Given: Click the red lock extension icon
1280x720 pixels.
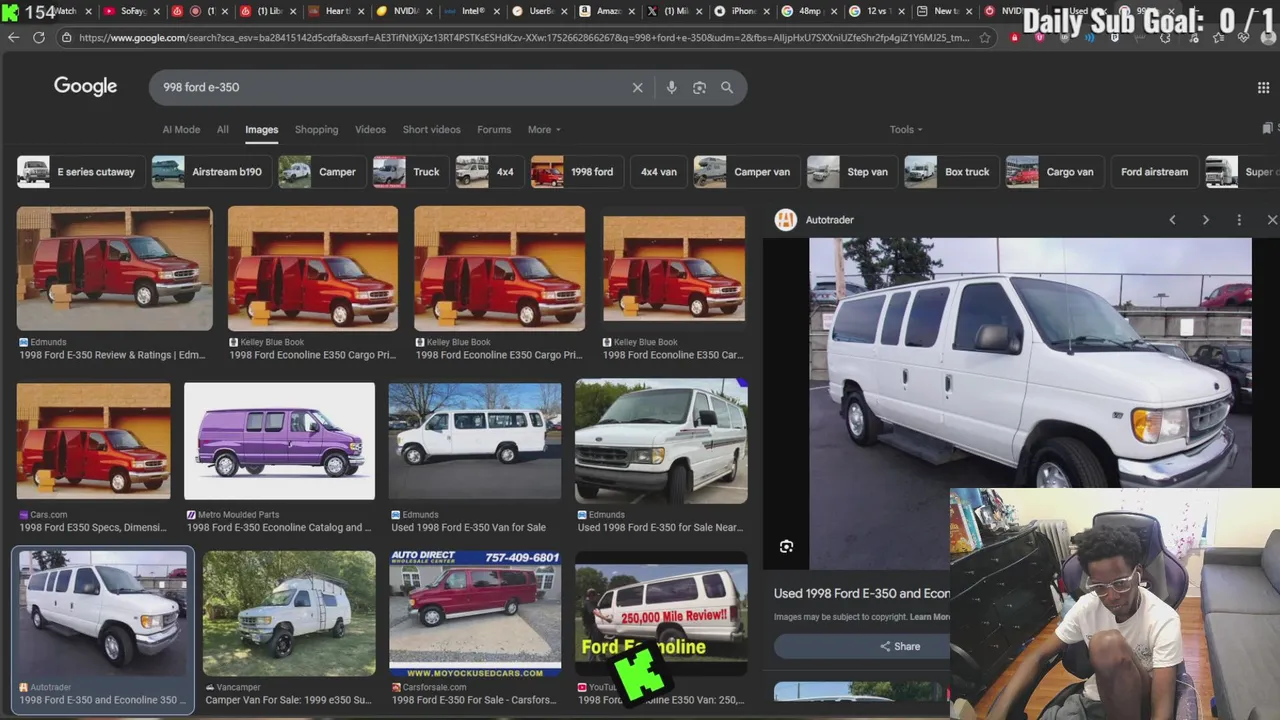Looking at the screenshot, I should [1014, 37].
